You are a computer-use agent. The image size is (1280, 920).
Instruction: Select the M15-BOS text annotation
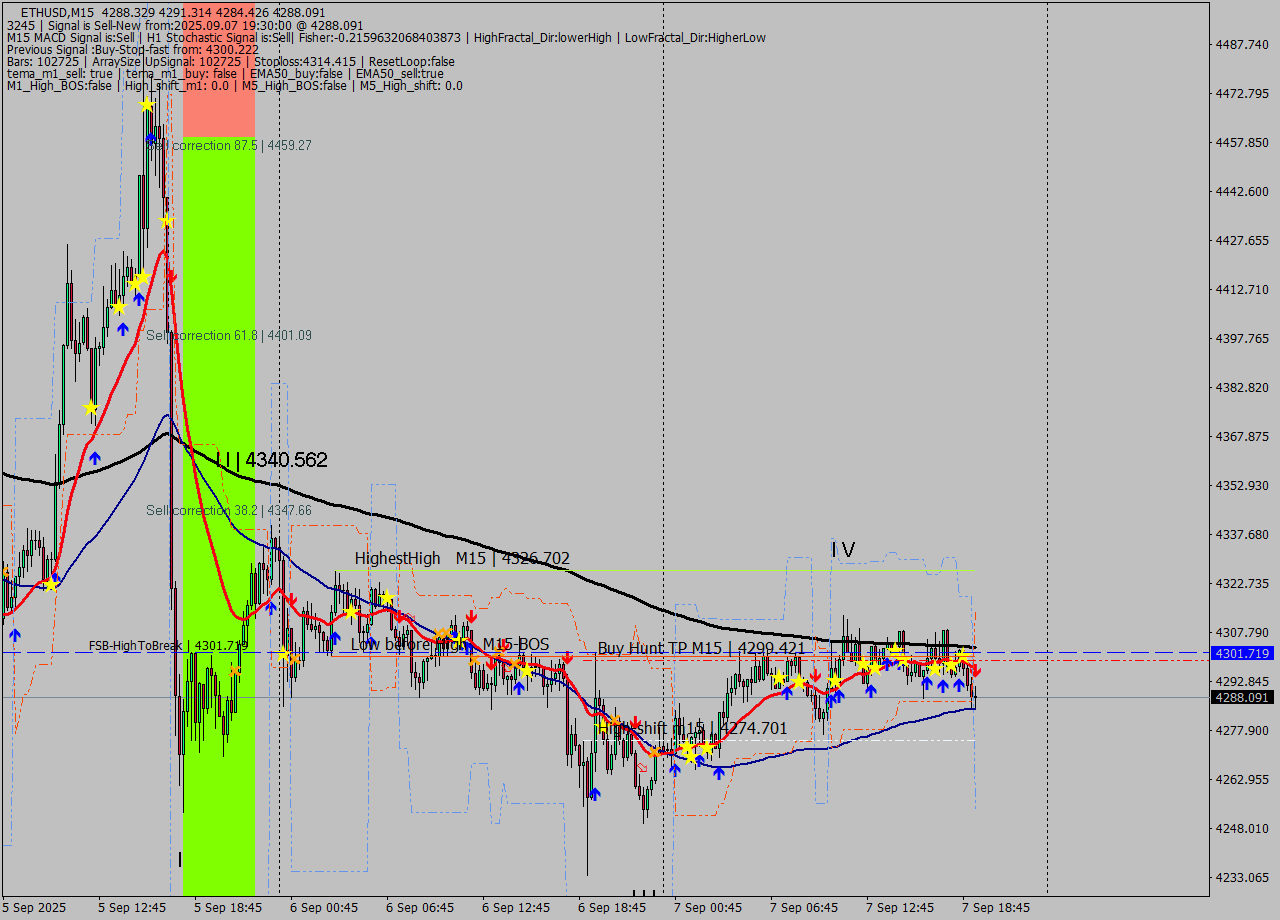click(517, 645)
